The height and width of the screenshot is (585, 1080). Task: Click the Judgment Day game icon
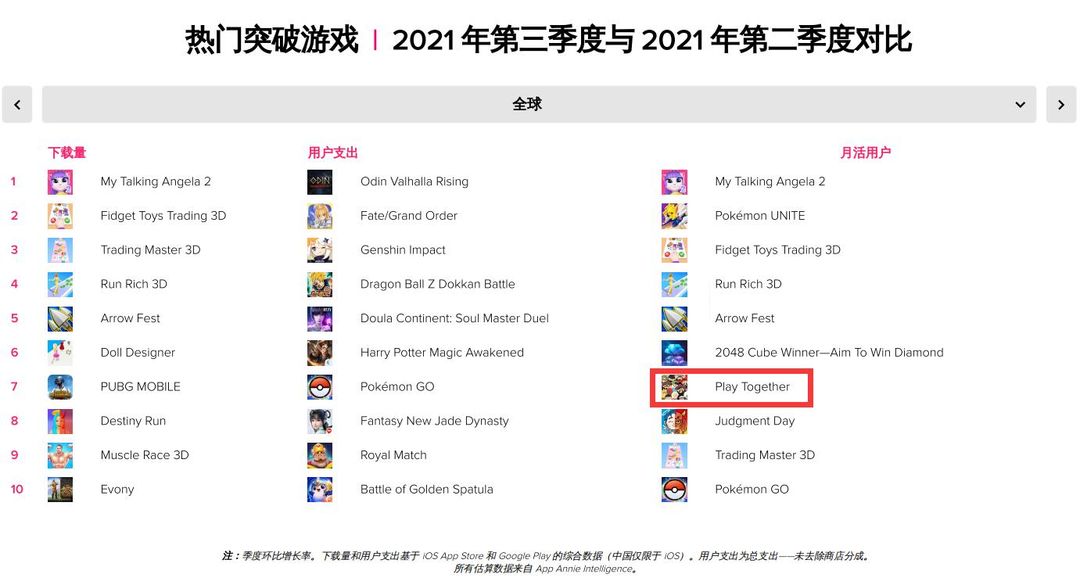pyautogui.click(x=674, y=421)
